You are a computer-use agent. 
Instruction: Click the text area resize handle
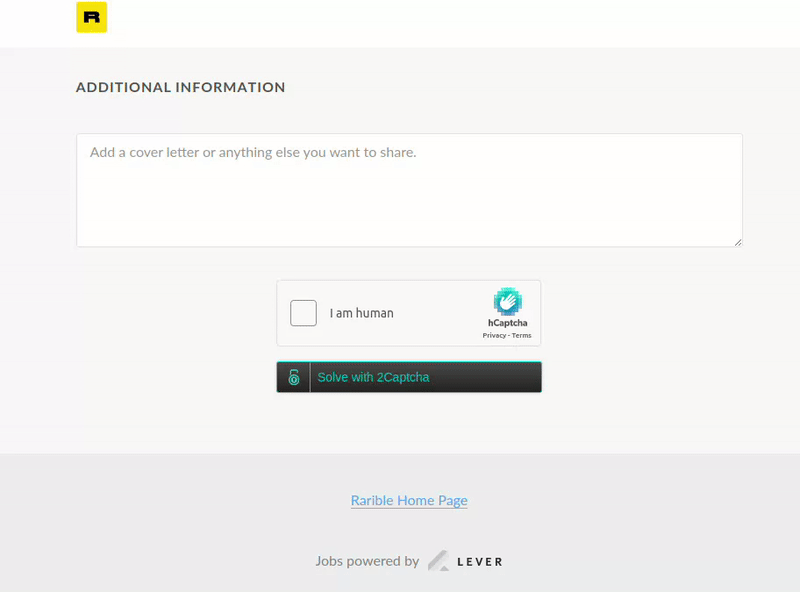pyautogui.click(x=738, y=242)
